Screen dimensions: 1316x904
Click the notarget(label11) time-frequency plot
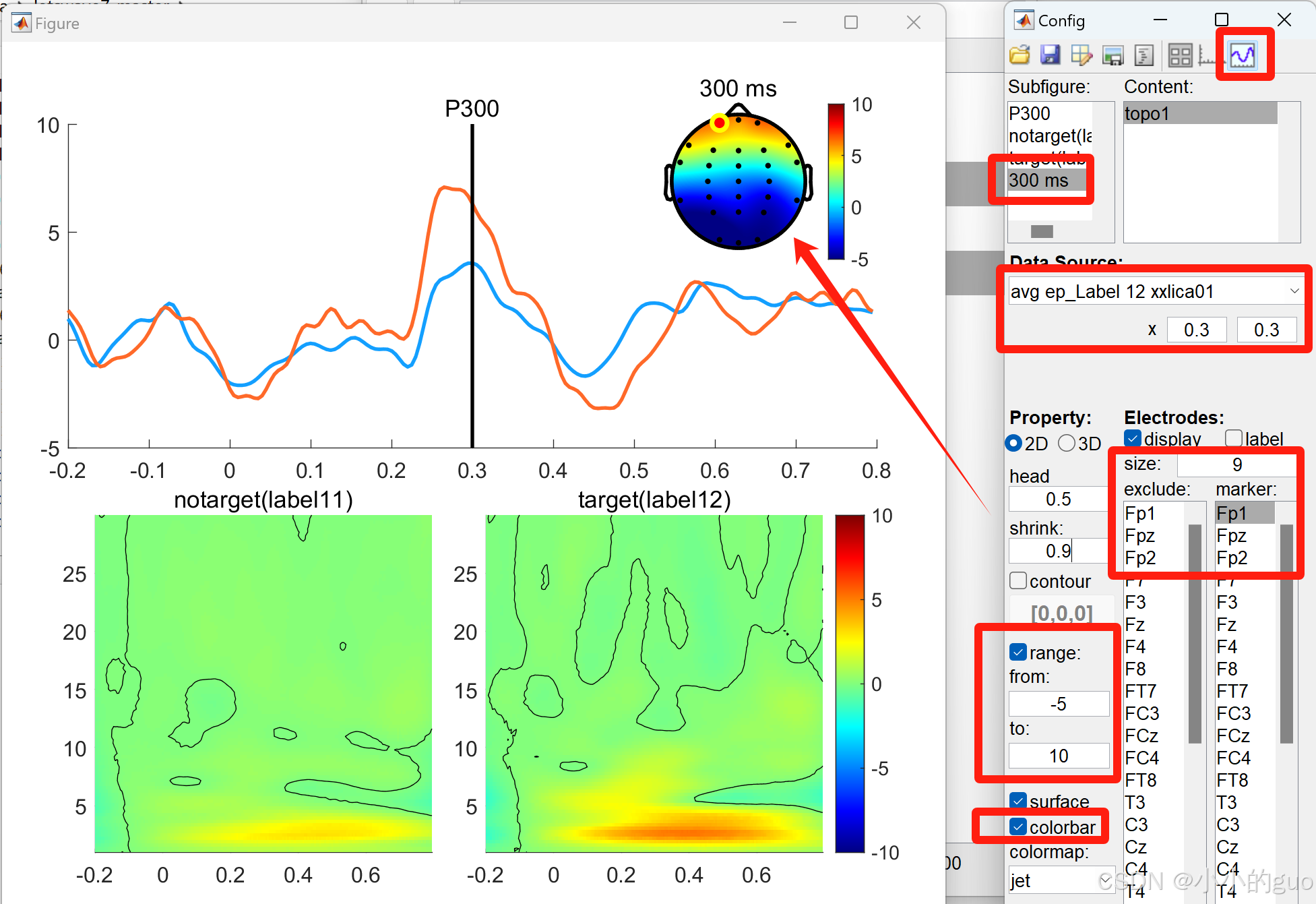coord(263,684)
